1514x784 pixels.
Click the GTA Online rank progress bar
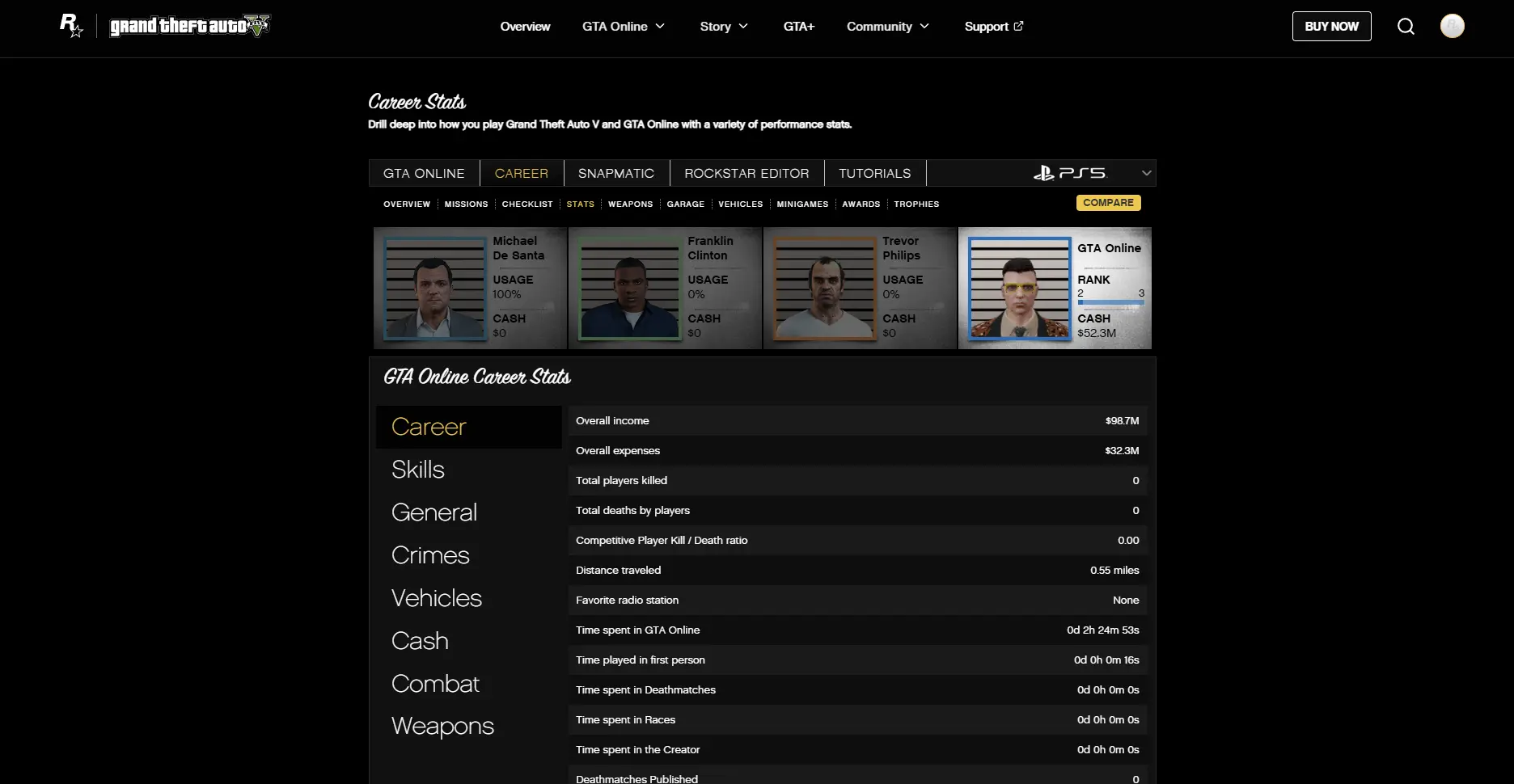1110,302
